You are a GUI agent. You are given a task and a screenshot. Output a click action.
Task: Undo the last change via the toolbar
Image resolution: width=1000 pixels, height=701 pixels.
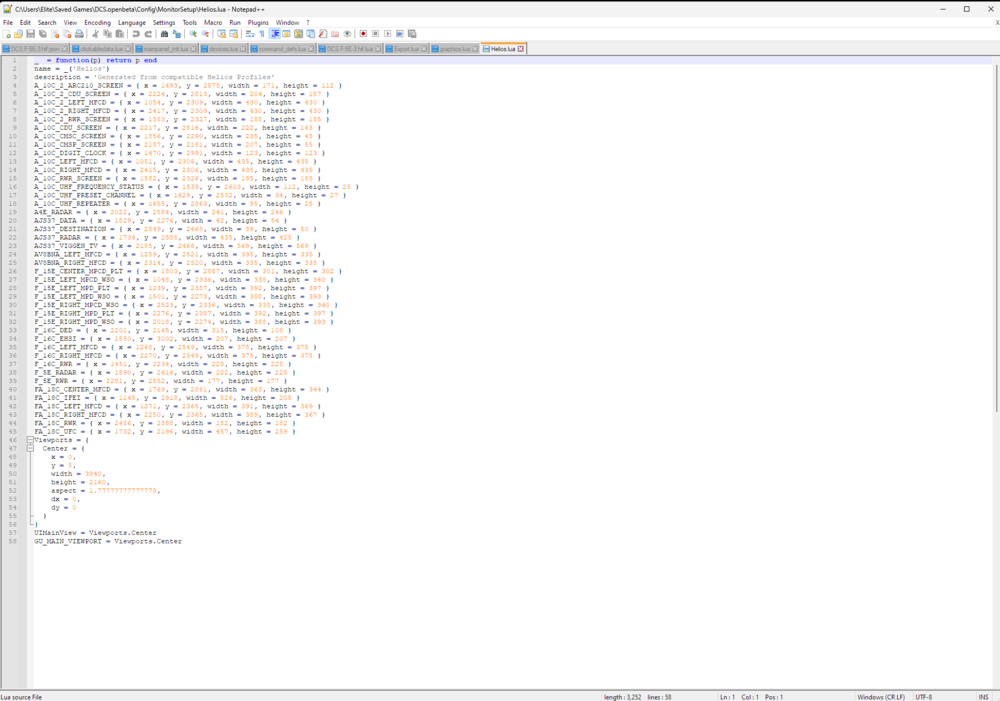136,34
